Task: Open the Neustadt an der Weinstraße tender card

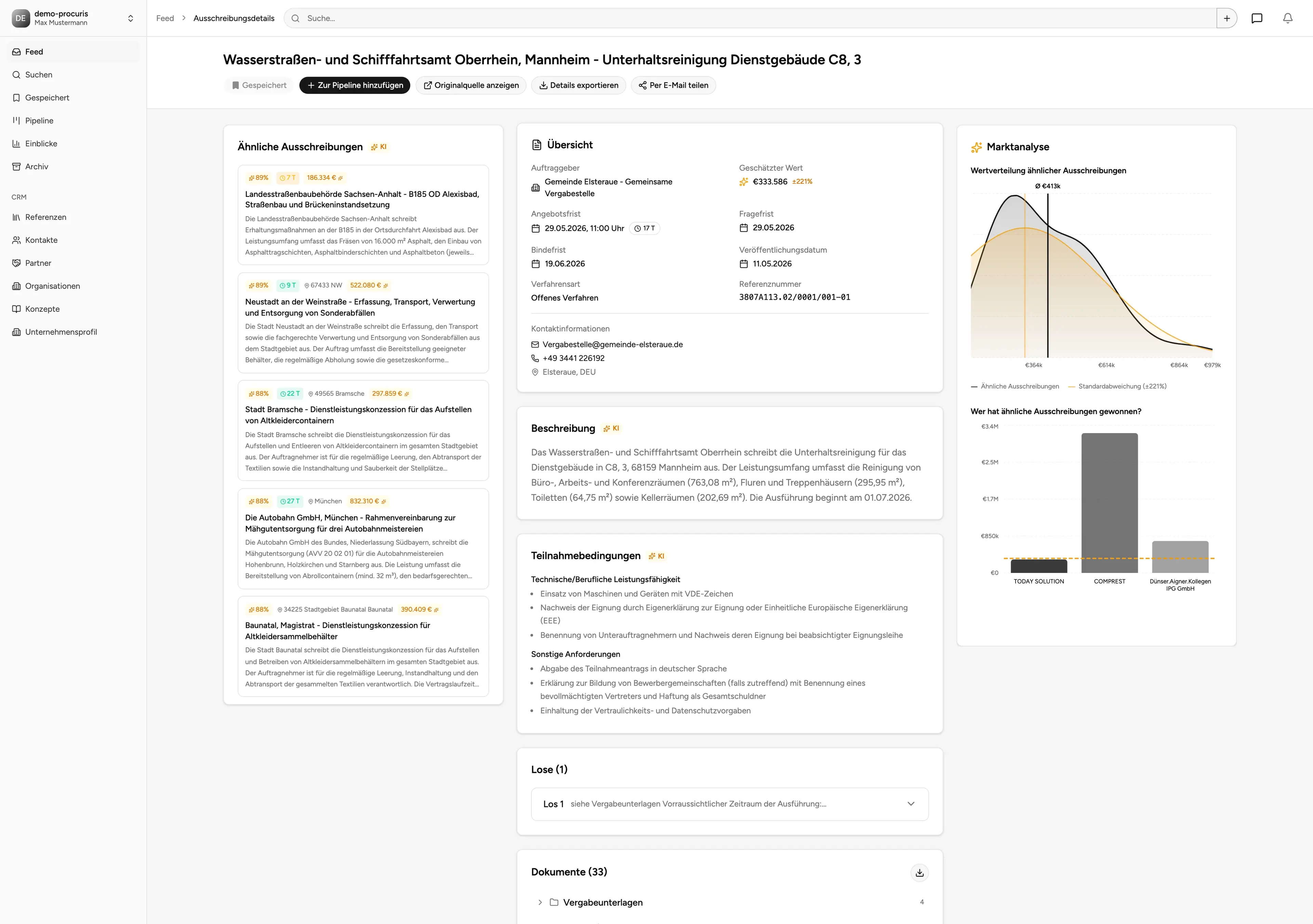Action: 363,323
